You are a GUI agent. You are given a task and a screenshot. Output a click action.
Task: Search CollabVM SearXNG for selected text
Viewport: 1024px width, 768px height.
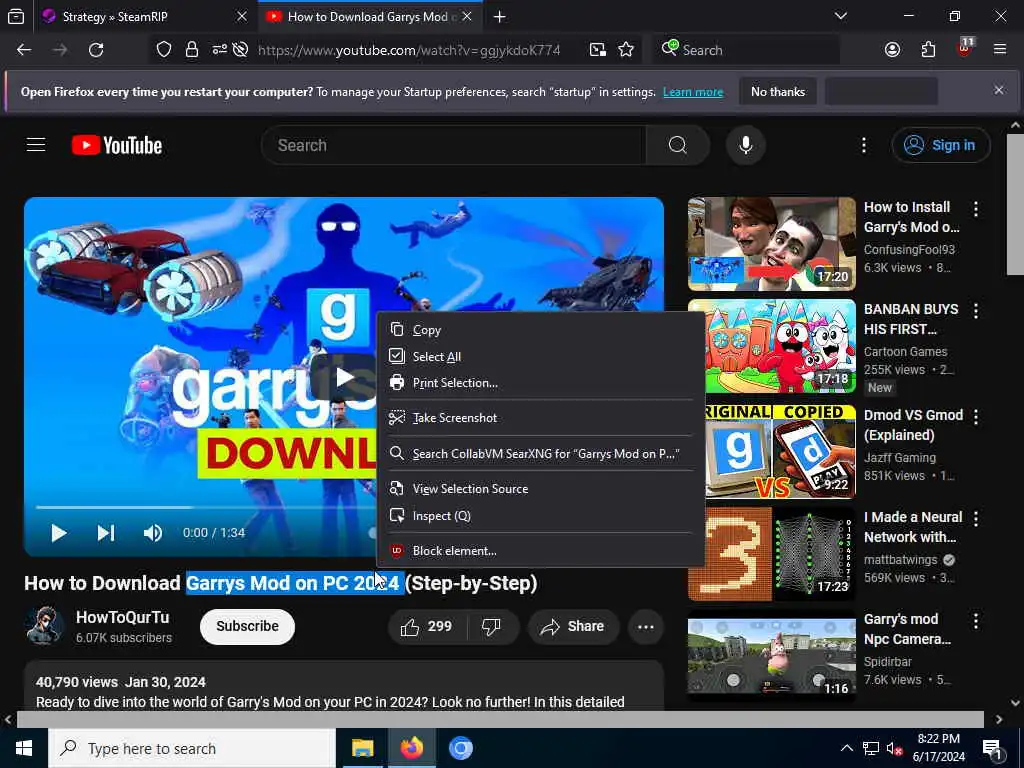[541, 453]
